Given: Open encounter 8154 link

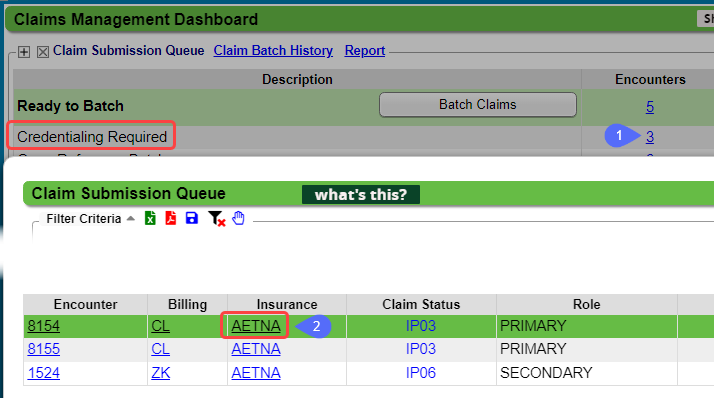Looking at the screenshot, I should pos(44,326).
